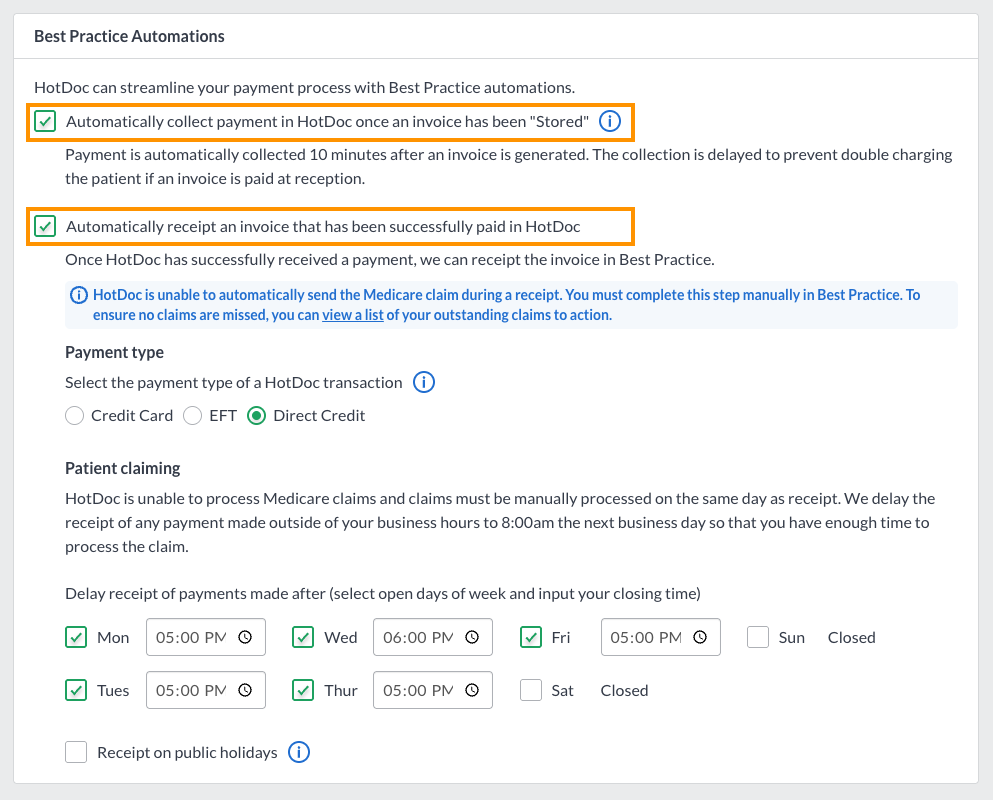Uncheck the Mon open day checkbox
The width and height of the screenshot is (993, 800).
pyautogui.click(x=76, y=637)
